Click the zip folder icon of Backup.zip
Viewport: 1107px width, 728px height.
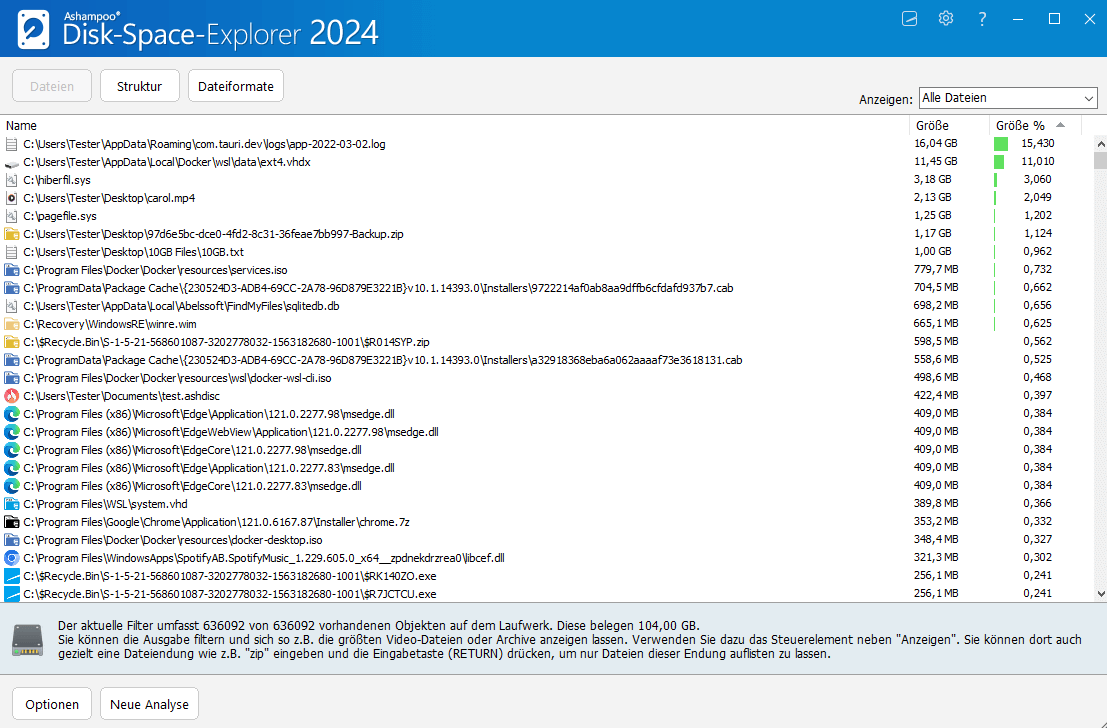pos(12,234)
